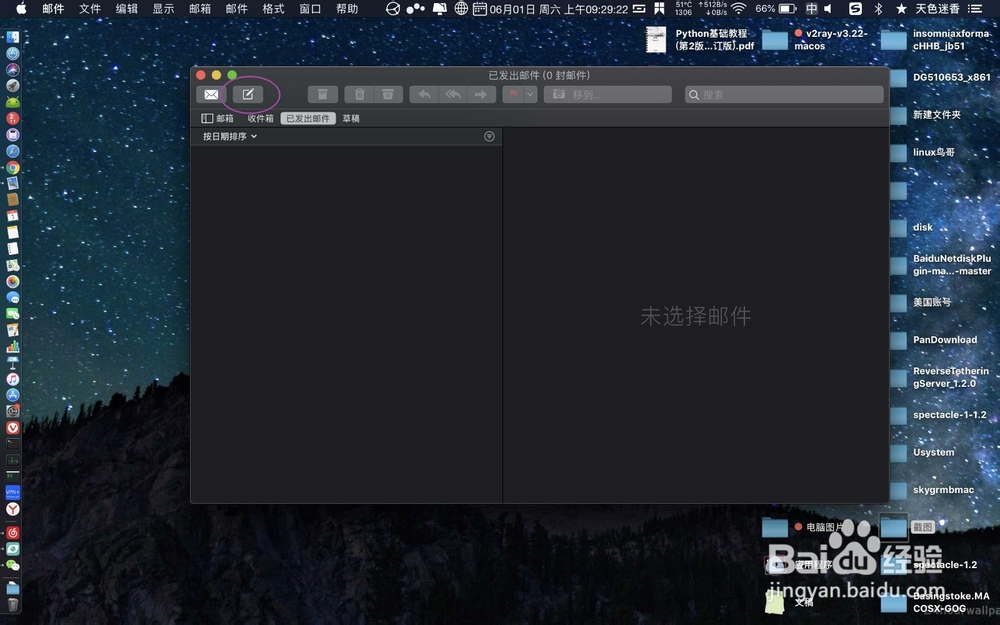Expand the 按日期排序 sort dropdown
Screen dimensions: 1000x625
click(x=230, y=136)
